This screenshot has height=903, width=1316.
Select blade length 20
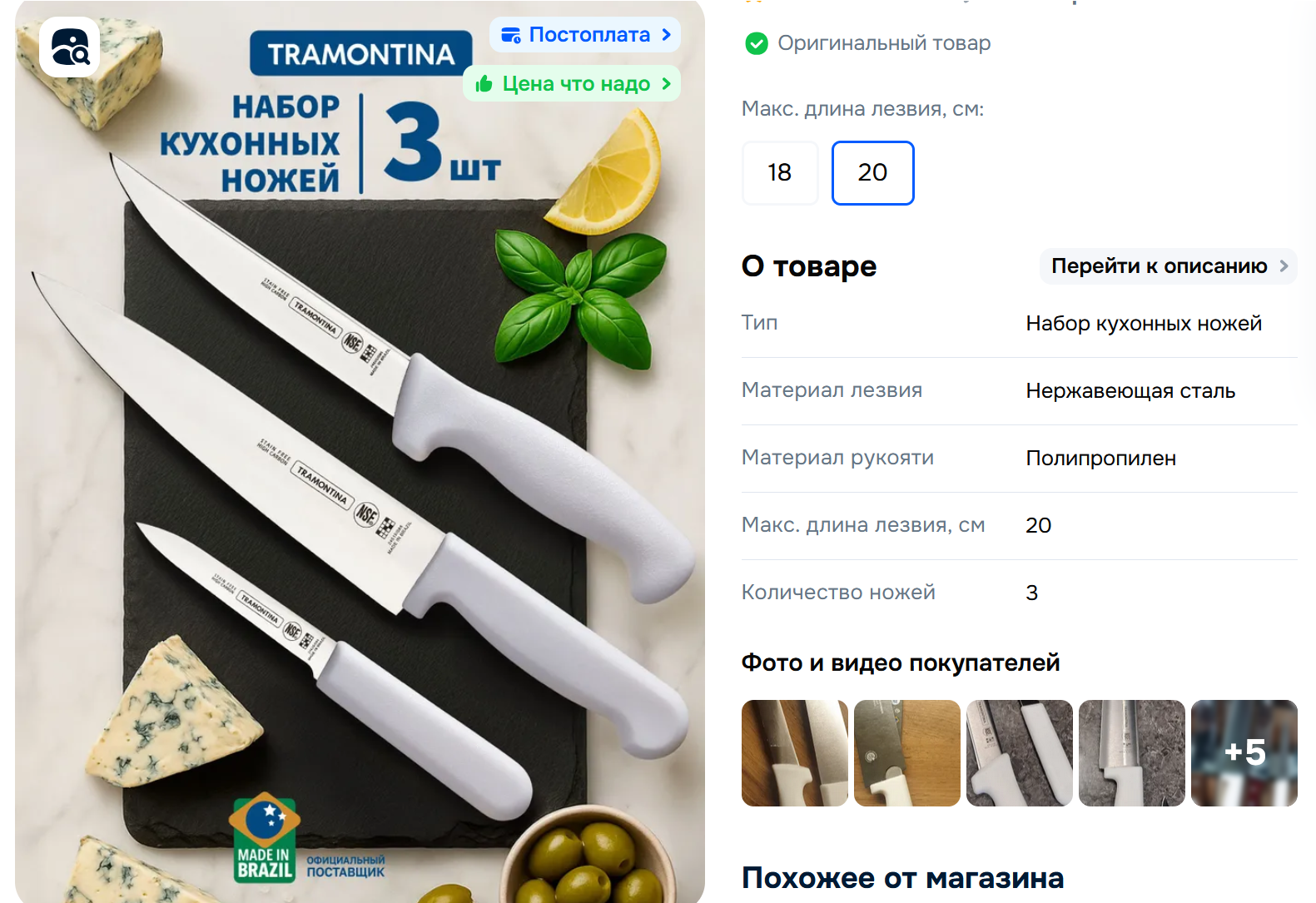point(872,172)
